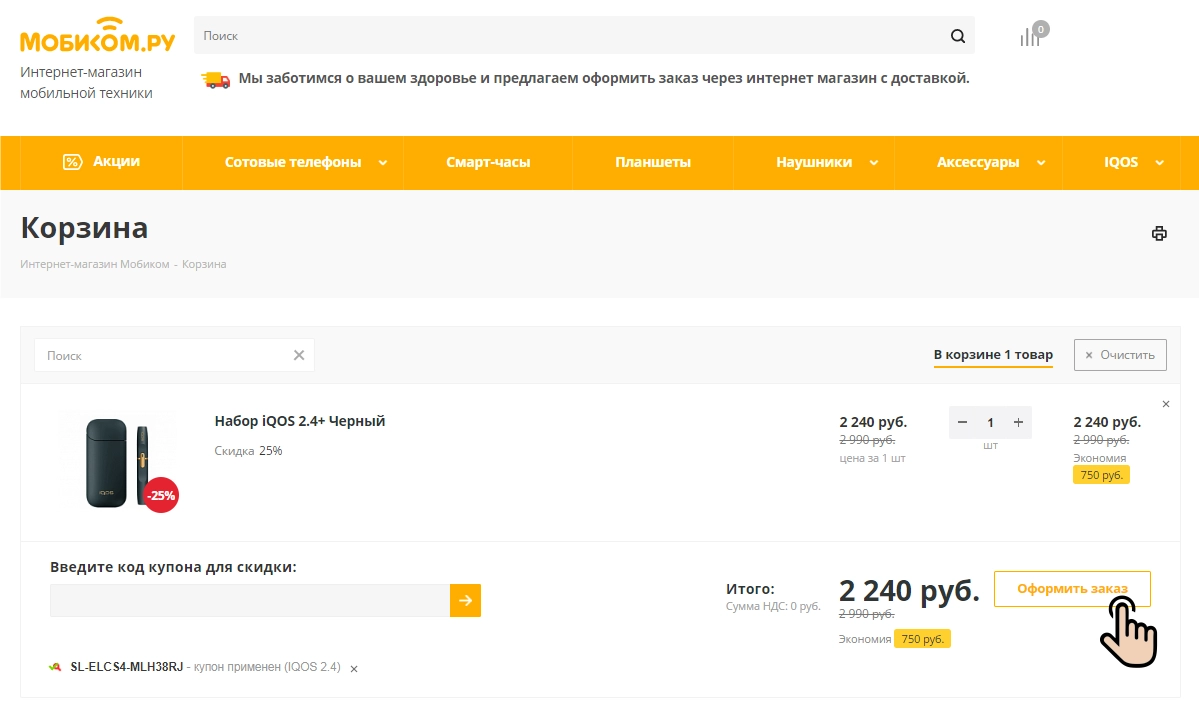Screen dimensions: 1199x715
Task: Click the Скидка 25% text
Action: 249,451
